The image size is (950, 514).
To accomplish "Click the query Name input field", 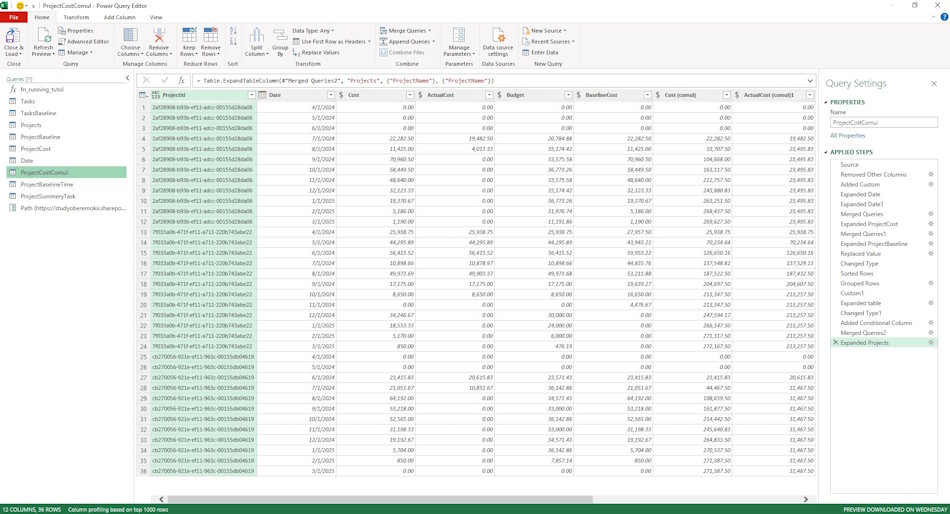I will (884, 122).
